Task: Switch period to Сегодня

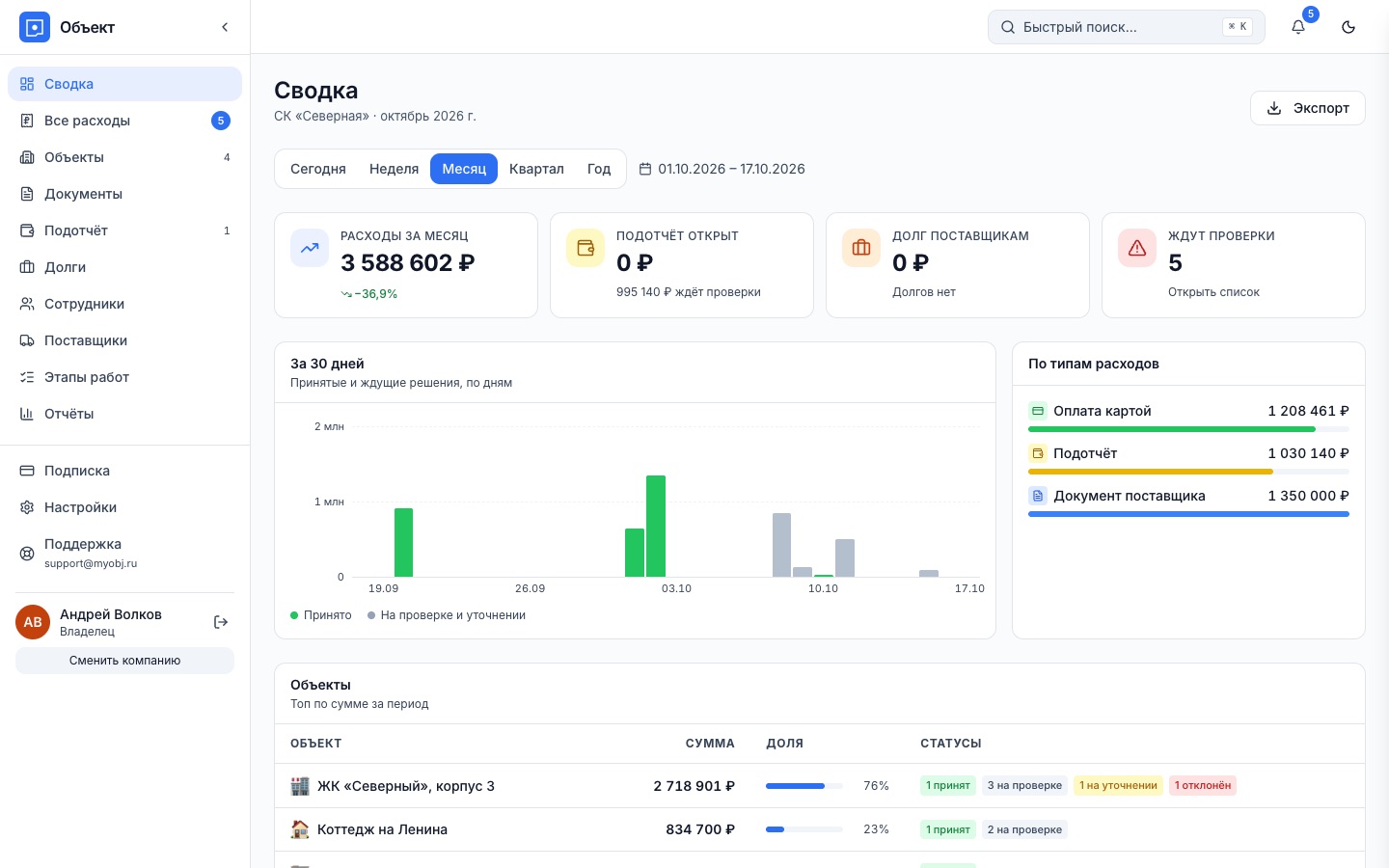Action: coord(318,169)
